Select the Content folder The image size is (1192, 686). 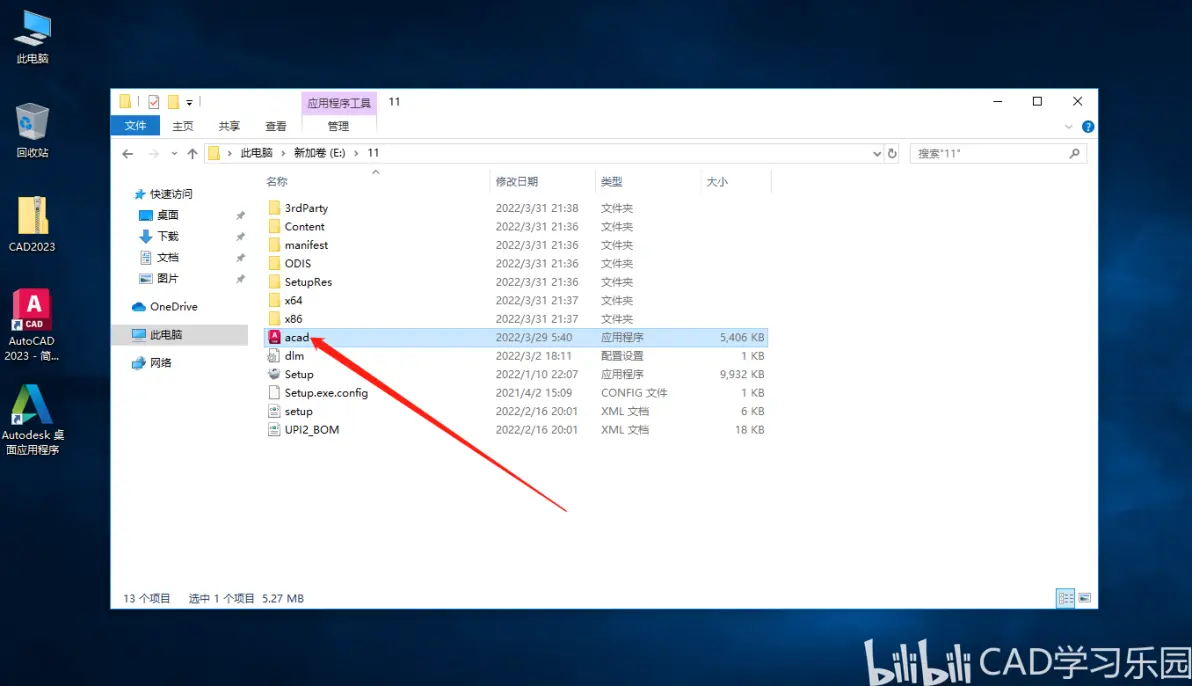(304, 227)
